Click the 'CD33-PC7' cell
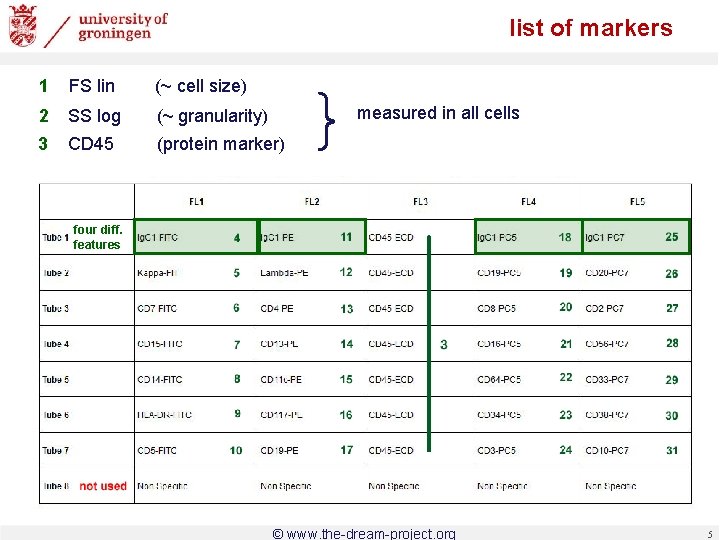 (607, 380)
